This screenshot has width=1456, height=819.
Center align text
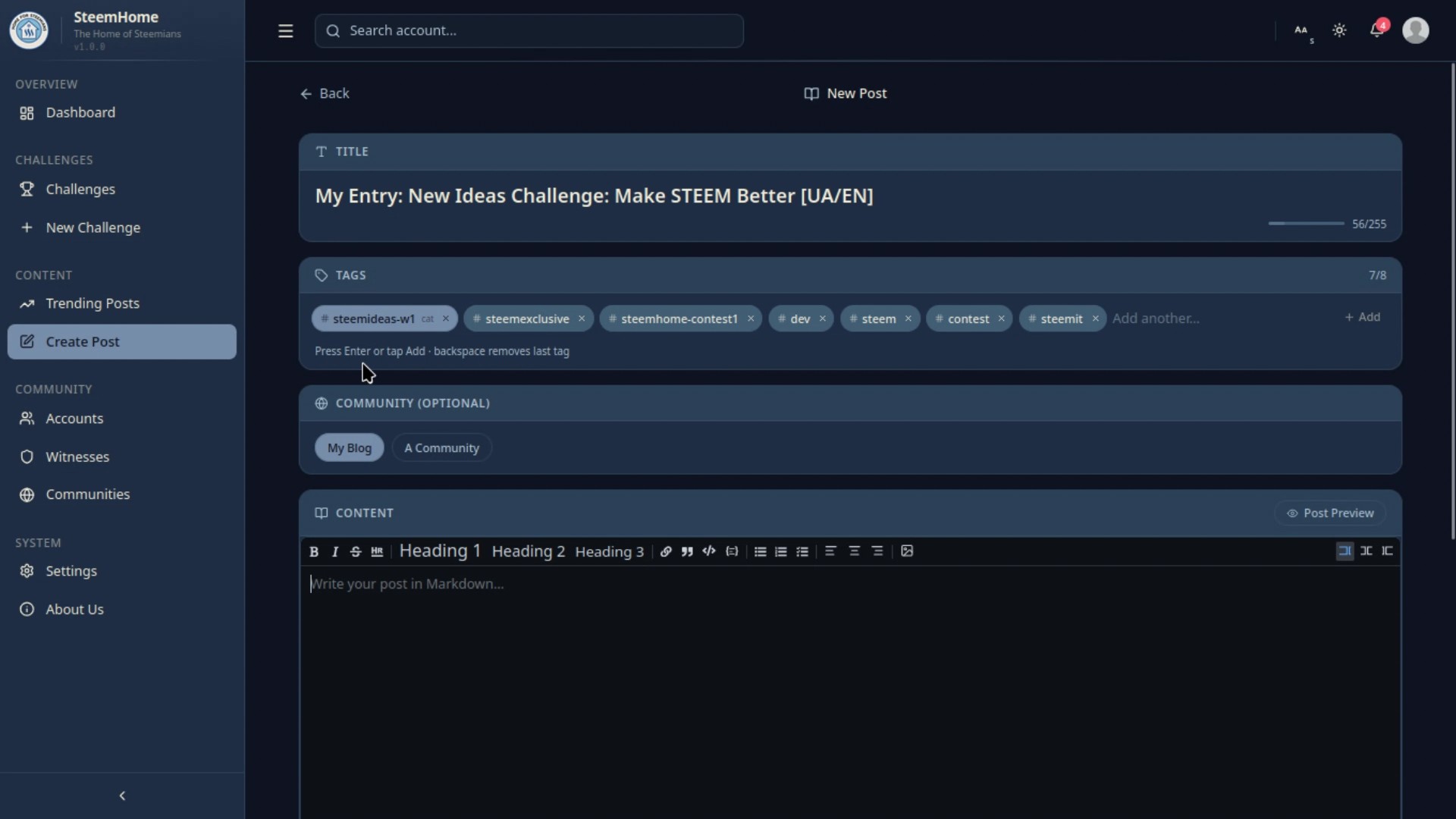tap(854, 551)
